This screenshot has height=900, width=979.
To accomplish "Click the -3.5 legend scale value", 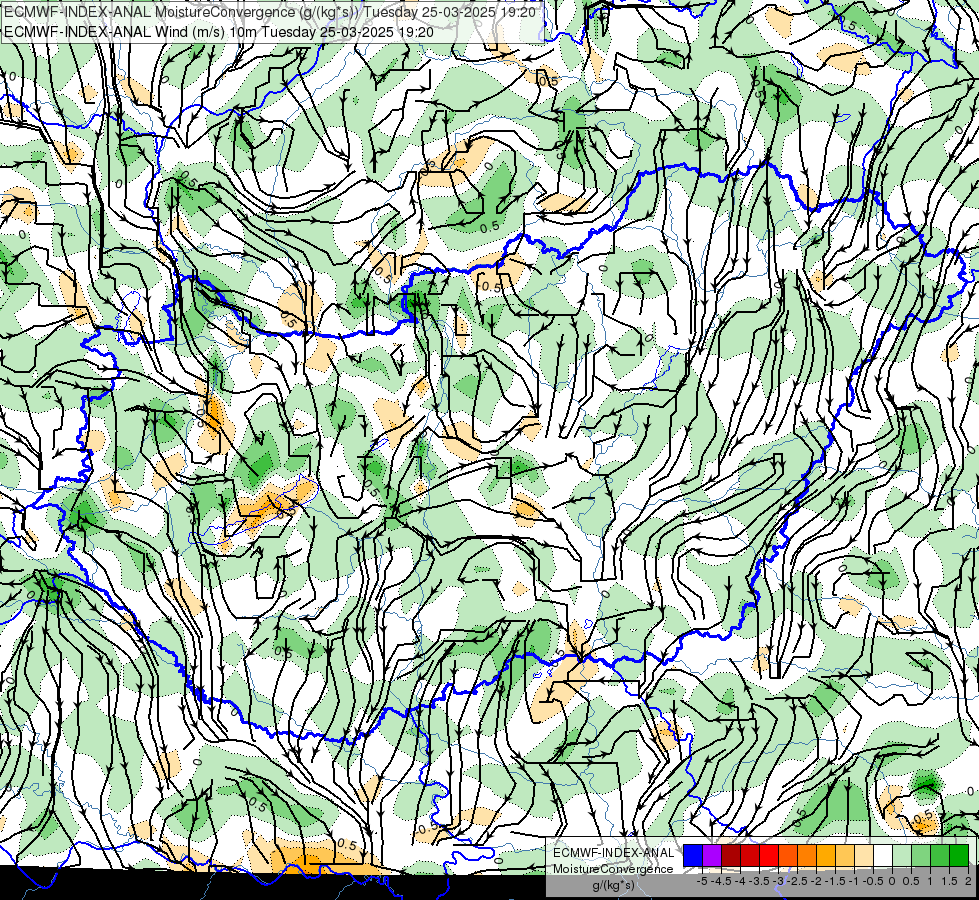I will point(759,881).
